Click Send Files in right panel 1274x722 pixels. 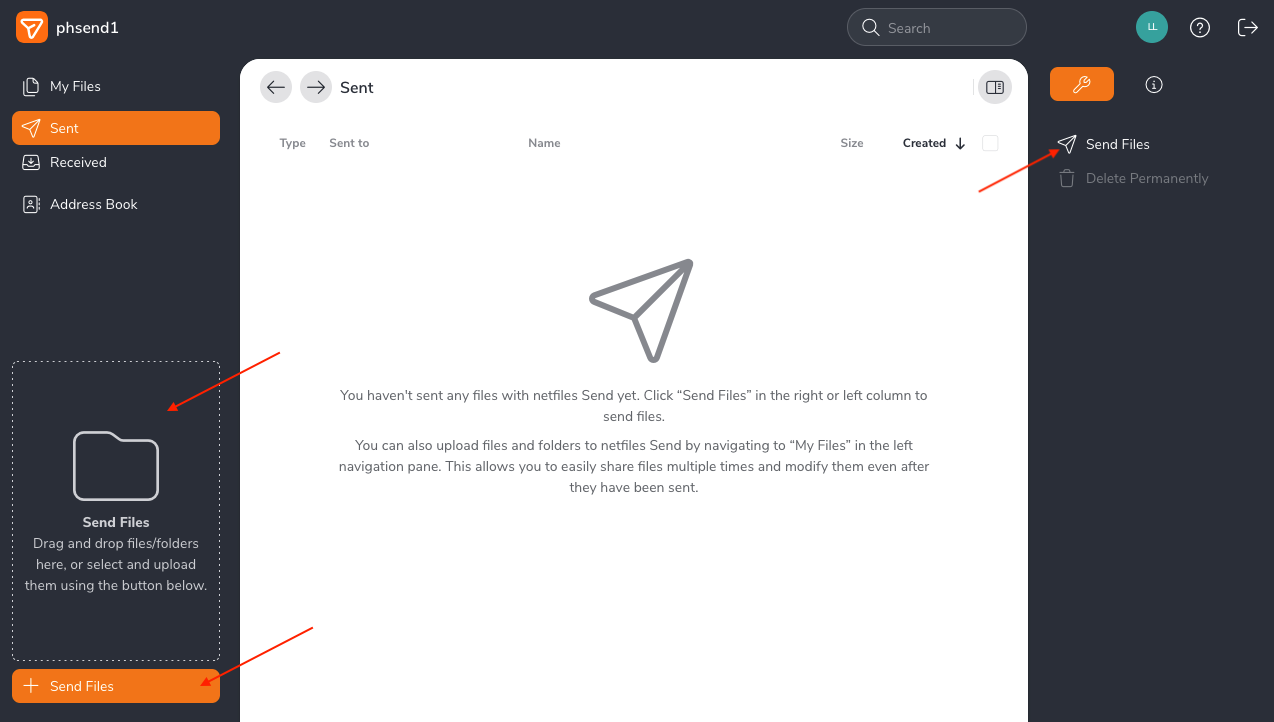(x=1117, y=144)
